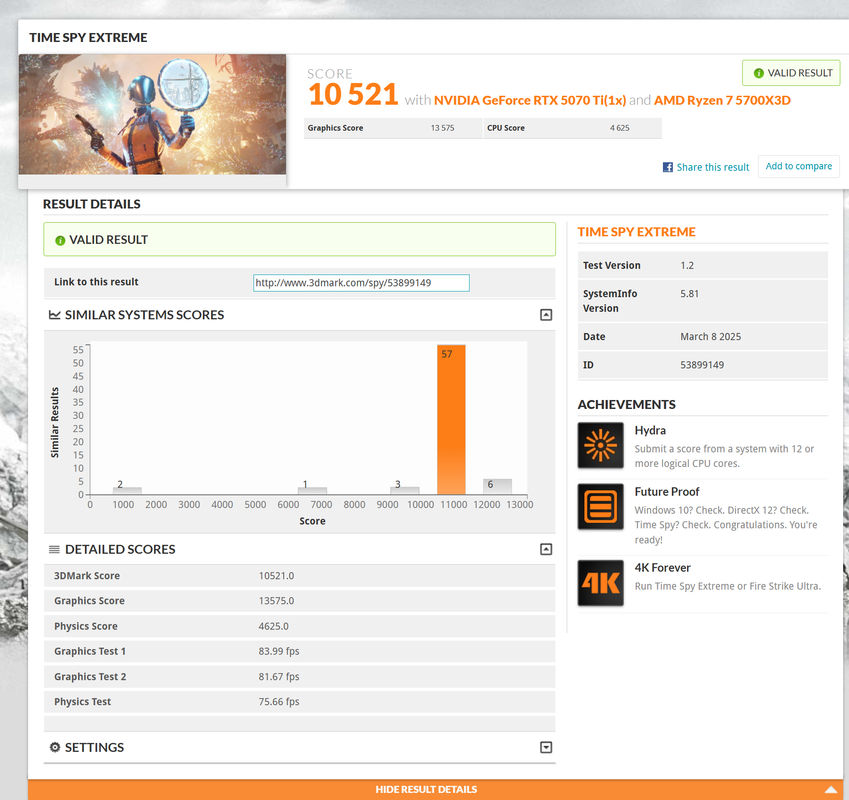Click the ID value 53899149

702,365
